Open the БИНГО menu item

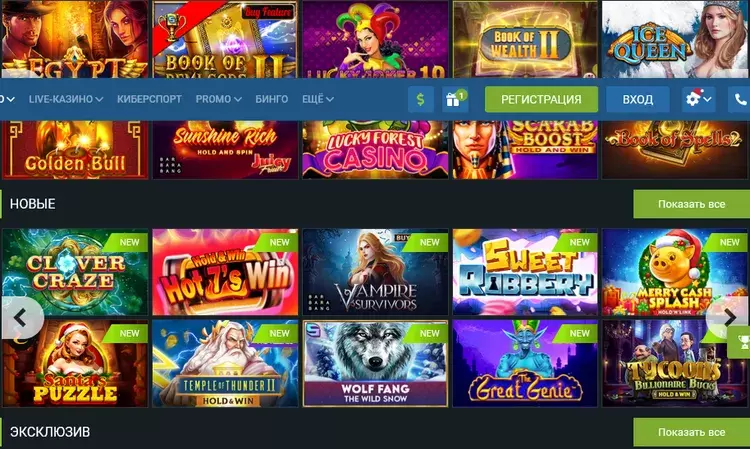pos(272,99)
